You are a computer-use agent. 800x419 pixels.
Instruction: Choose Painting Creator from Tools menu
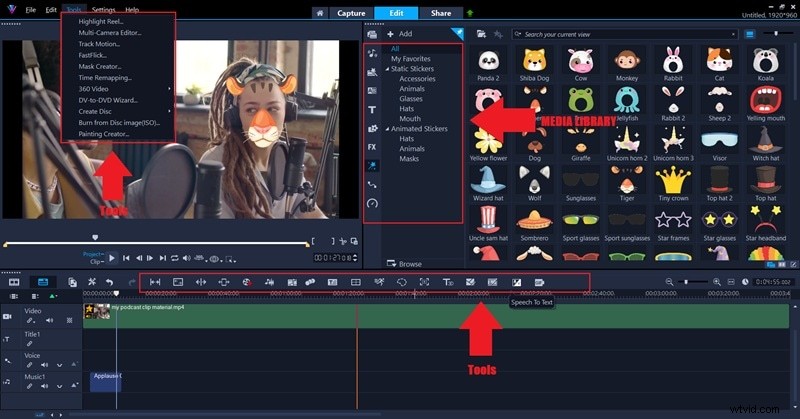(104, 134)
